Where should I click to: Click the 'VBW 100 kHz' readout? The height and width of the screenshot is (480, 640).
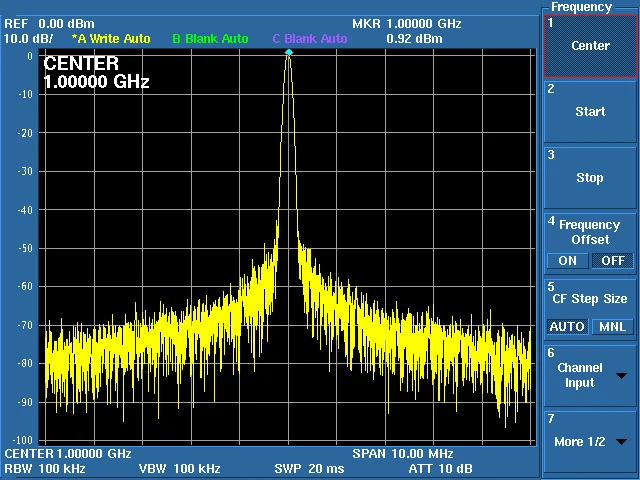[x=180, y=469]
